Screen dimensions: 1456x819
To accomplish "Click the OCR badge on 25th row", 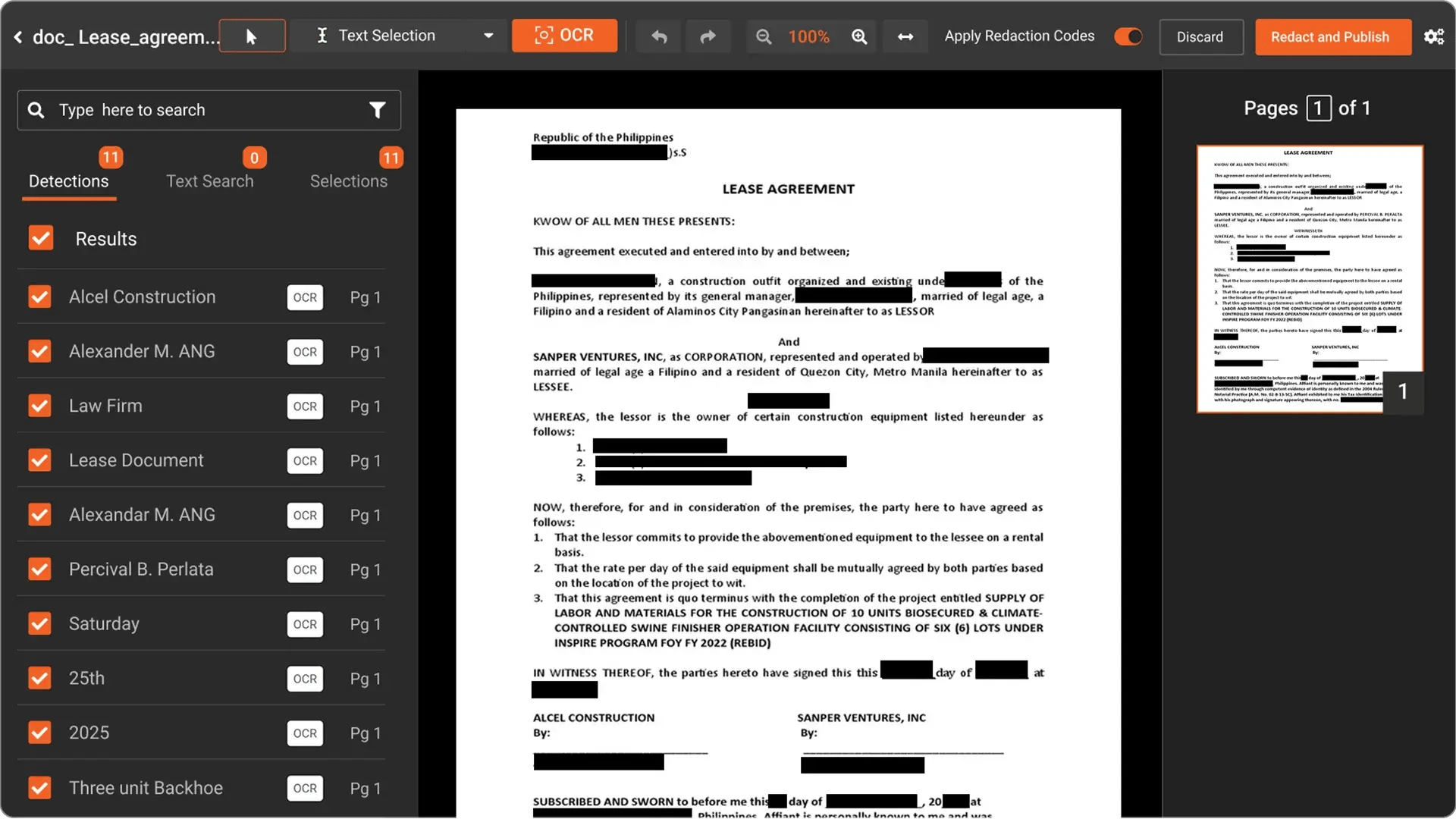I will tap(305, 679).
